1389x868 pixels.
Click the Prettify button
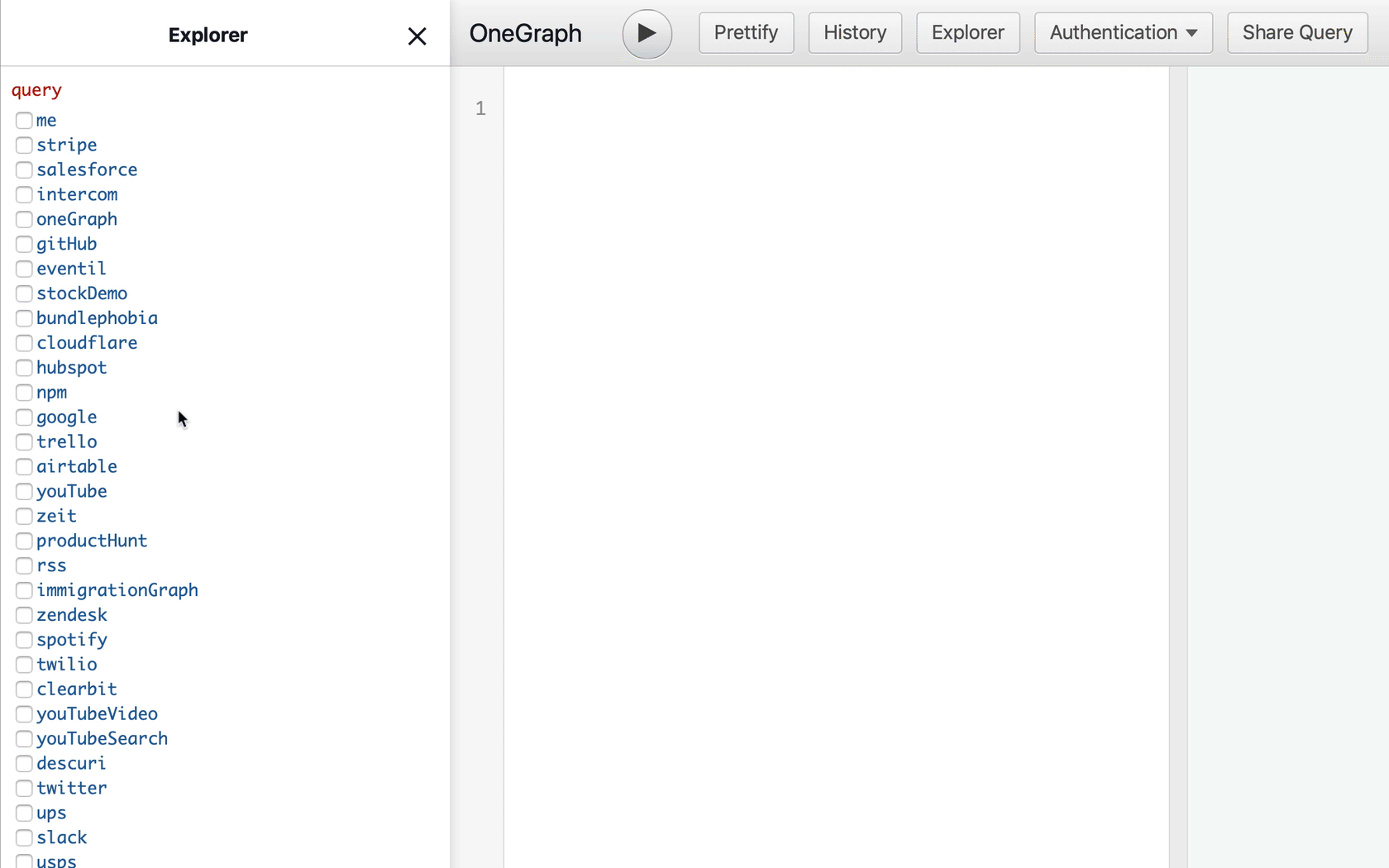[x=746, y=33]
